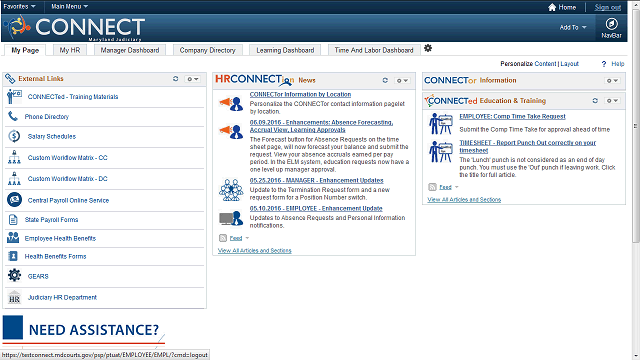Open the 05.25.2016 MANAGER Enhancement Updates link
This screenshot has height=360, width=640.
pos(316,180)
